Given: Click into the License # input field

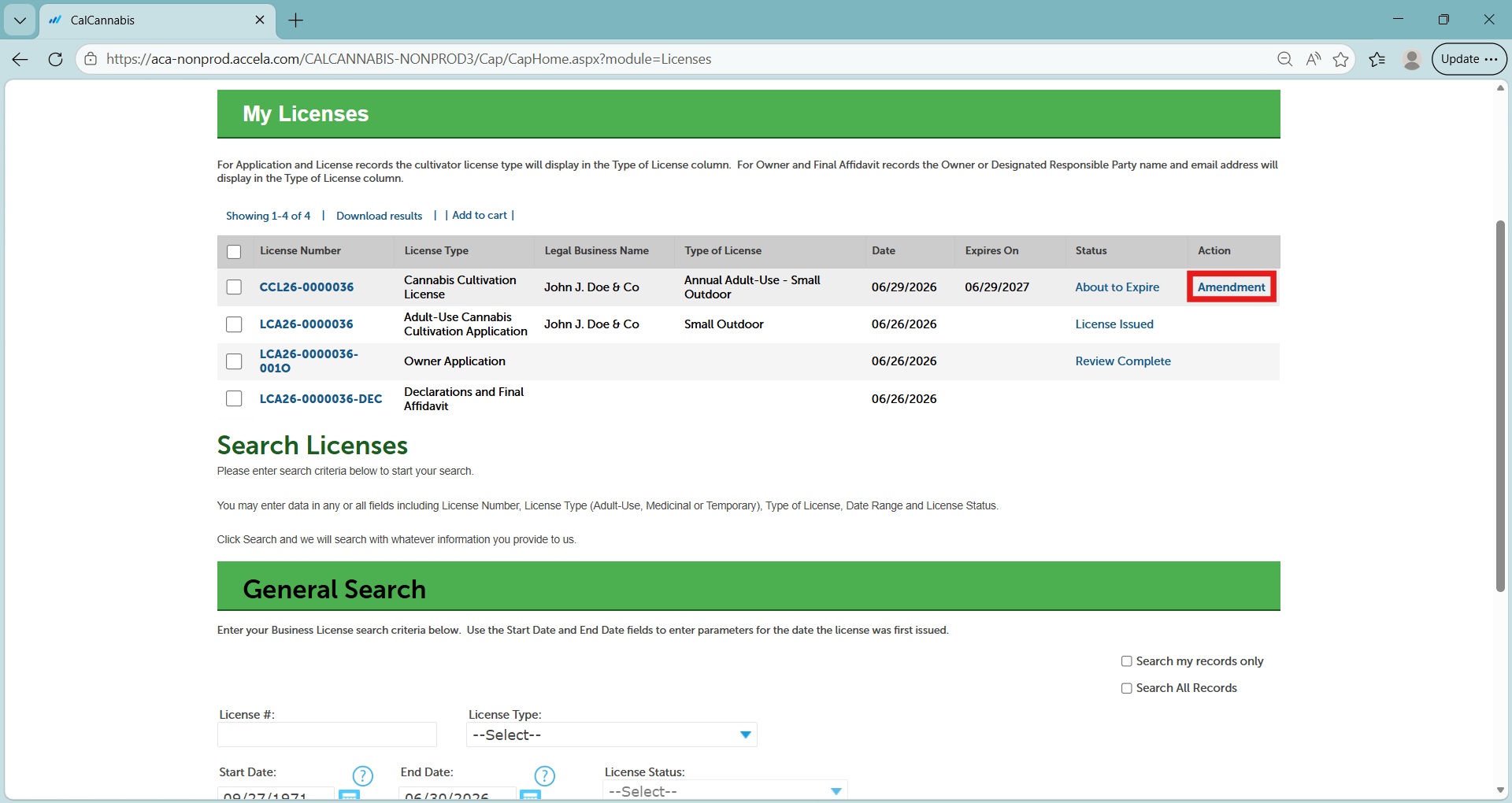Looking at the screenshot, I should [x=327, y=735].
